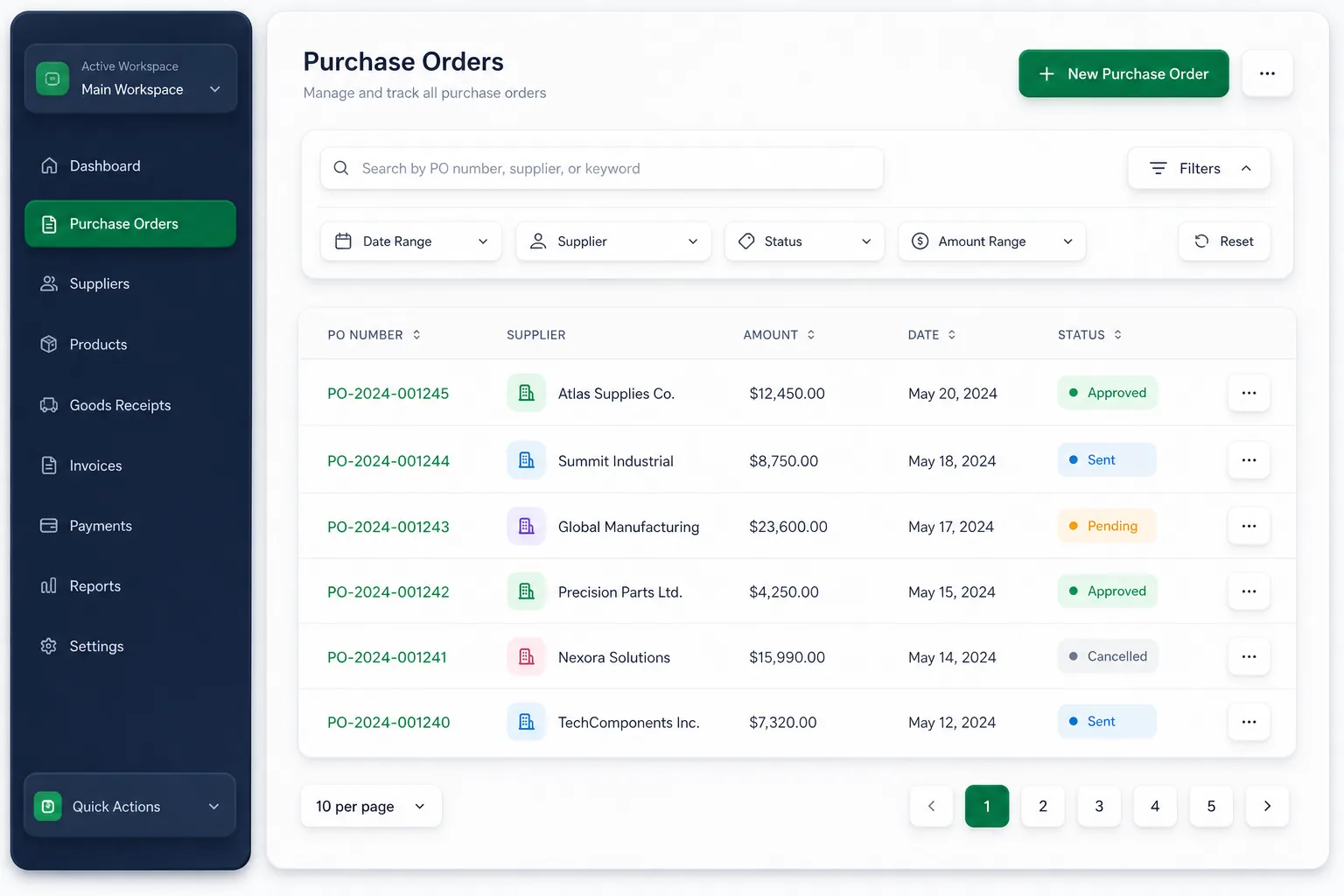This screenshot has width=1344, height=896.
Task: Go to the previous page arrow
Action: pos(931,806)
